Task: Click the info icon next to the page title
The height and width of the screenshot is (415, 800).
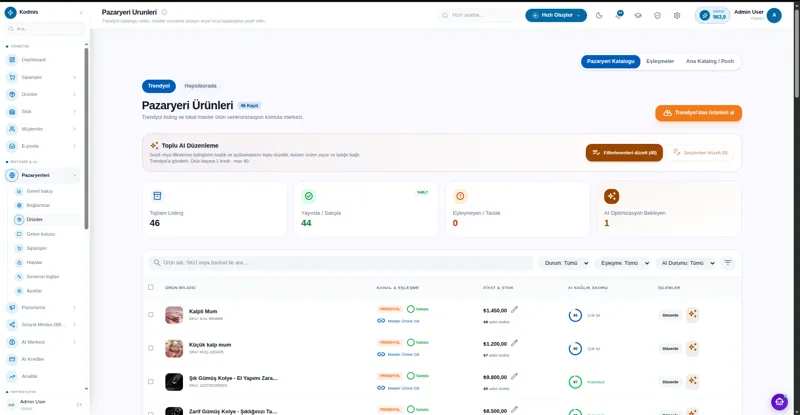Action: pyautogui.click(x=164, y=12)
